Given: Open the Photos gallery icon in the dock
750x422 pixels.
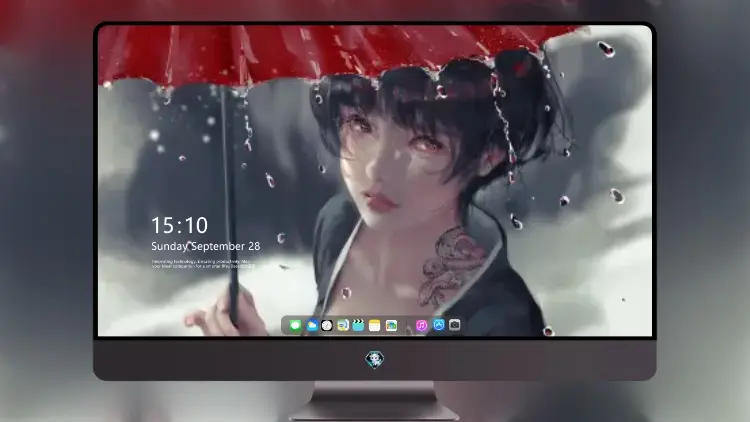Looking at the screenshot, I should point(391,326).
